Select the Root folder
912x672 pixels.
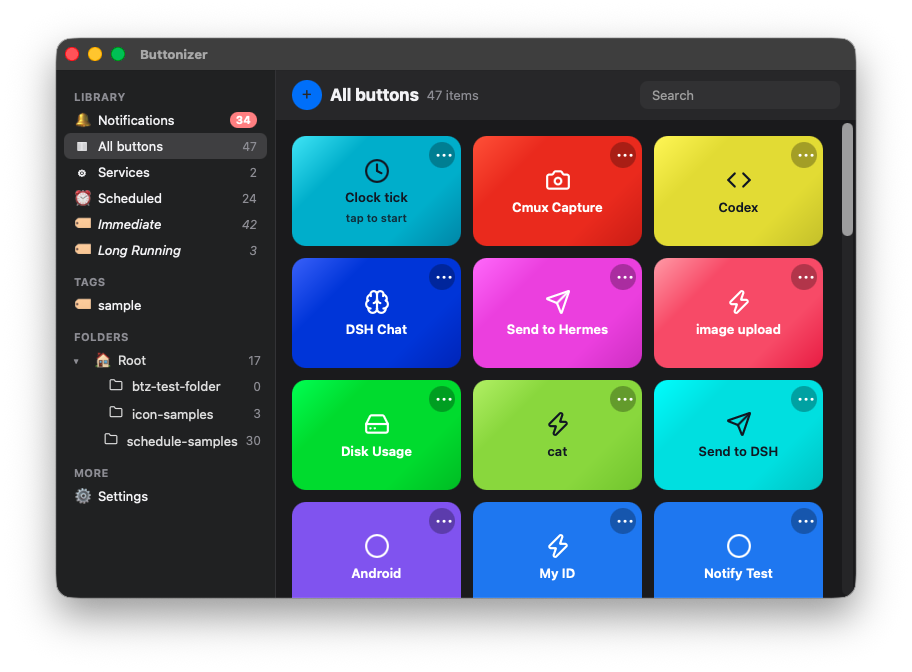pos(165,360)
